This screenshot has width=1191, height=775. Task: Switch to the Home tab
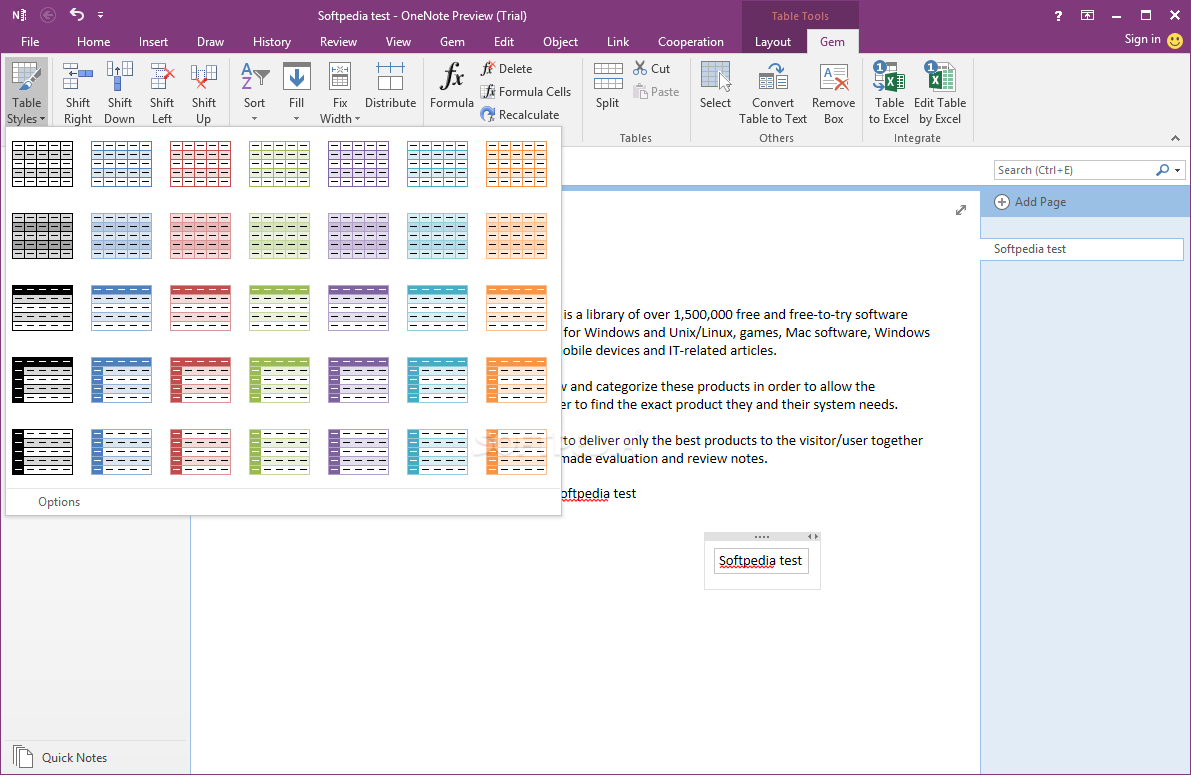pyautogui.click(x=93, y=42)
